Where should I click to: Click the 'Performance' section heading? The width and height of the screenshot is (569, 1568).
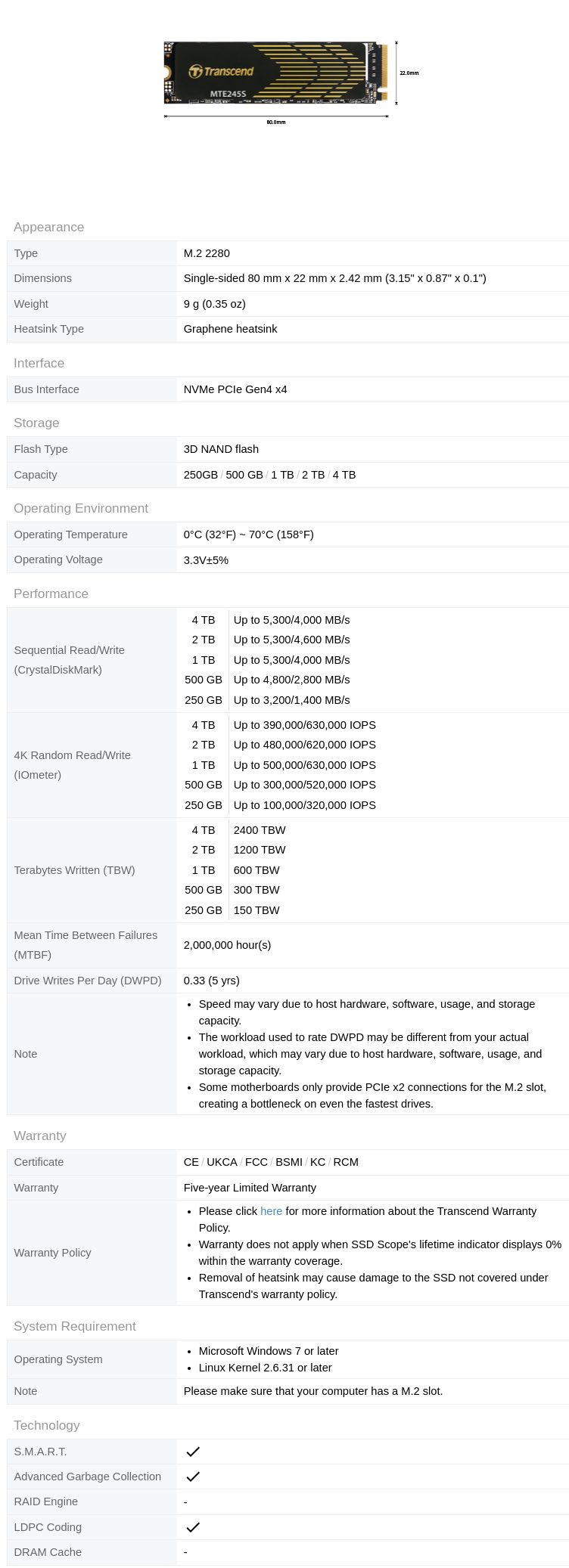51,593
